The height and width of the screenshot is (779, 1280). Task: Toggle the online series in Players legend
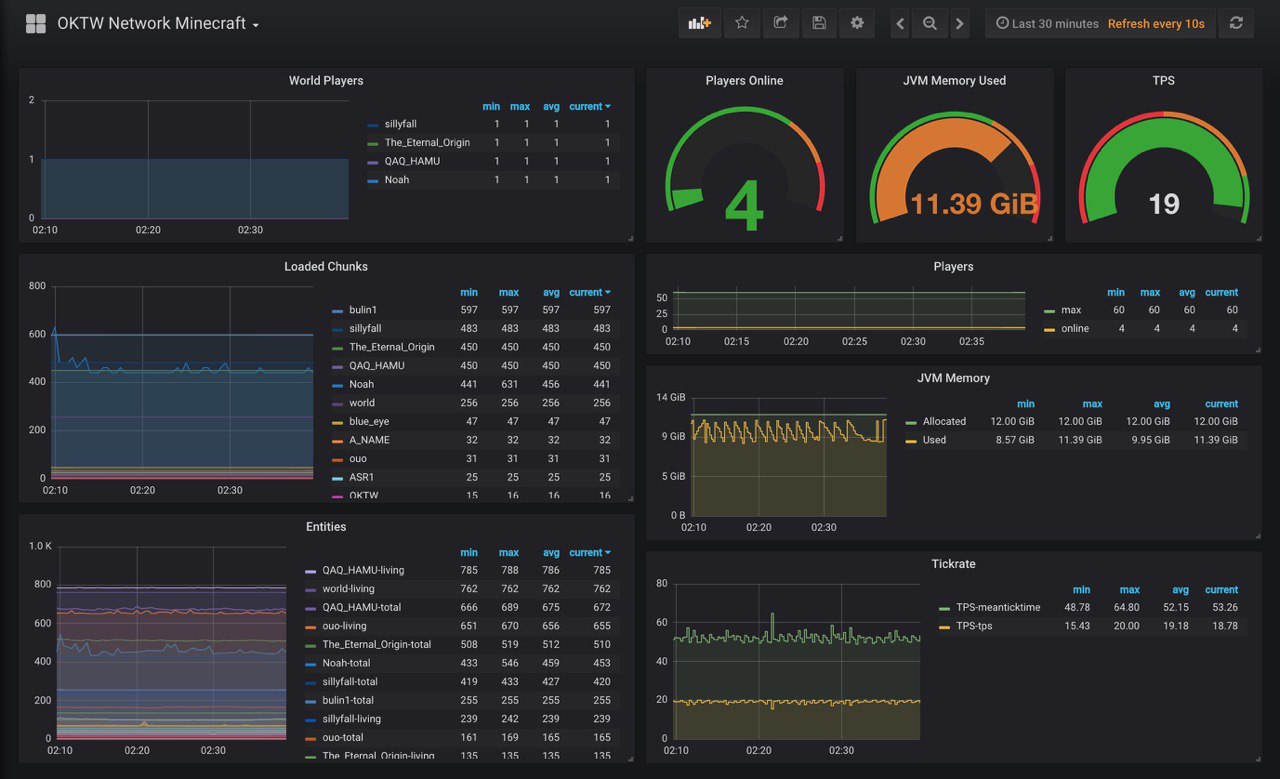click(x=1075, y=329)
